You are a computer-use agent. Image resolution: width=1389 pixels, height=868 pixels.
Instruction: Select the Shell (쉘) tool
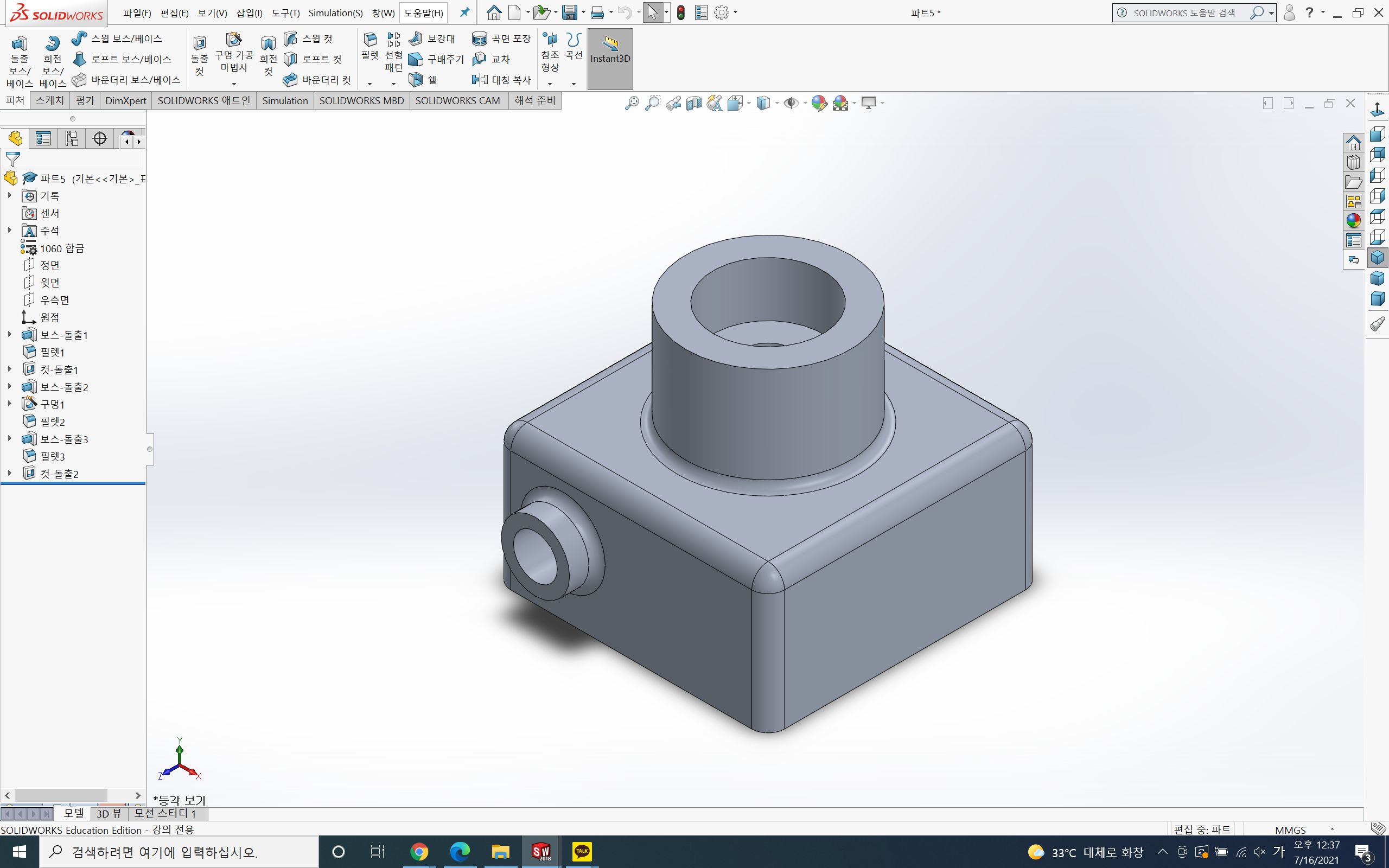tap(416, 79)
